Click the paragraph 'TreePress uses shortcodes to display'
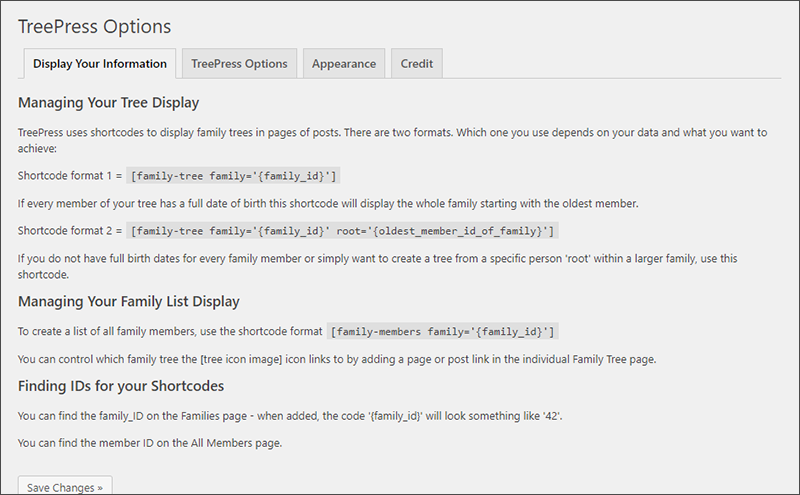Viewport: 800px width, 495px height. coord(392,140)
